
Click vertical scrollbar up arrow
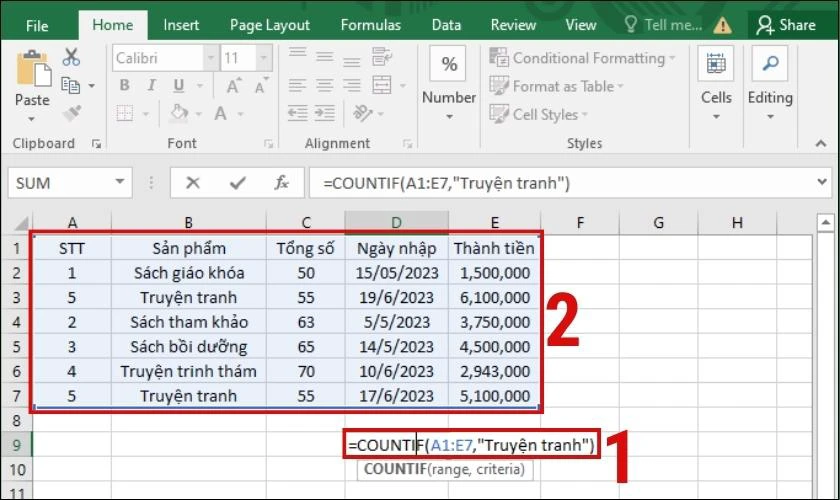click(825, 222)
